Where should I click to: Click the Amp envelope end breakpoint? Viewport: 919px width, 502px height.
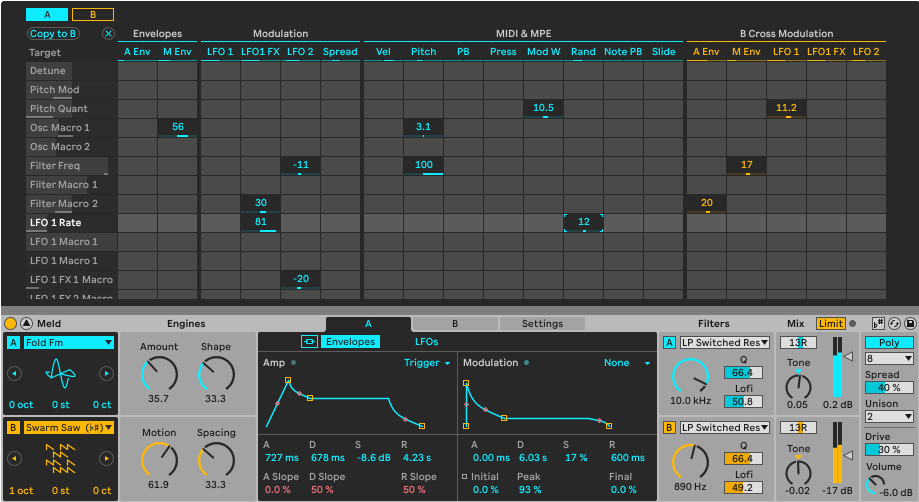[421, 426]
